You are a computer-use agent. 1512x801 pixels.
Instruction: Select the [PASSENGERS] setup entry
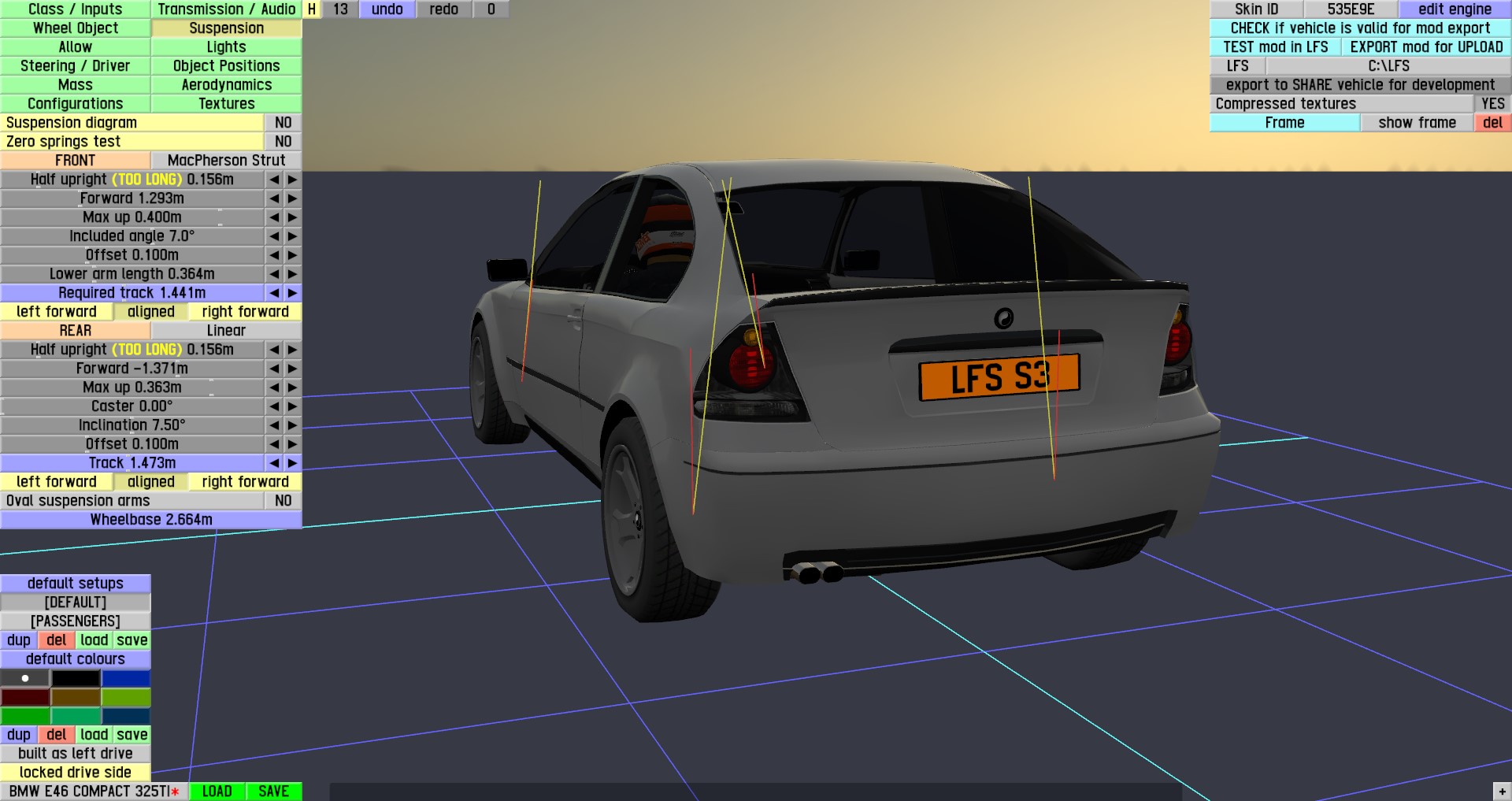pos(76,621)
